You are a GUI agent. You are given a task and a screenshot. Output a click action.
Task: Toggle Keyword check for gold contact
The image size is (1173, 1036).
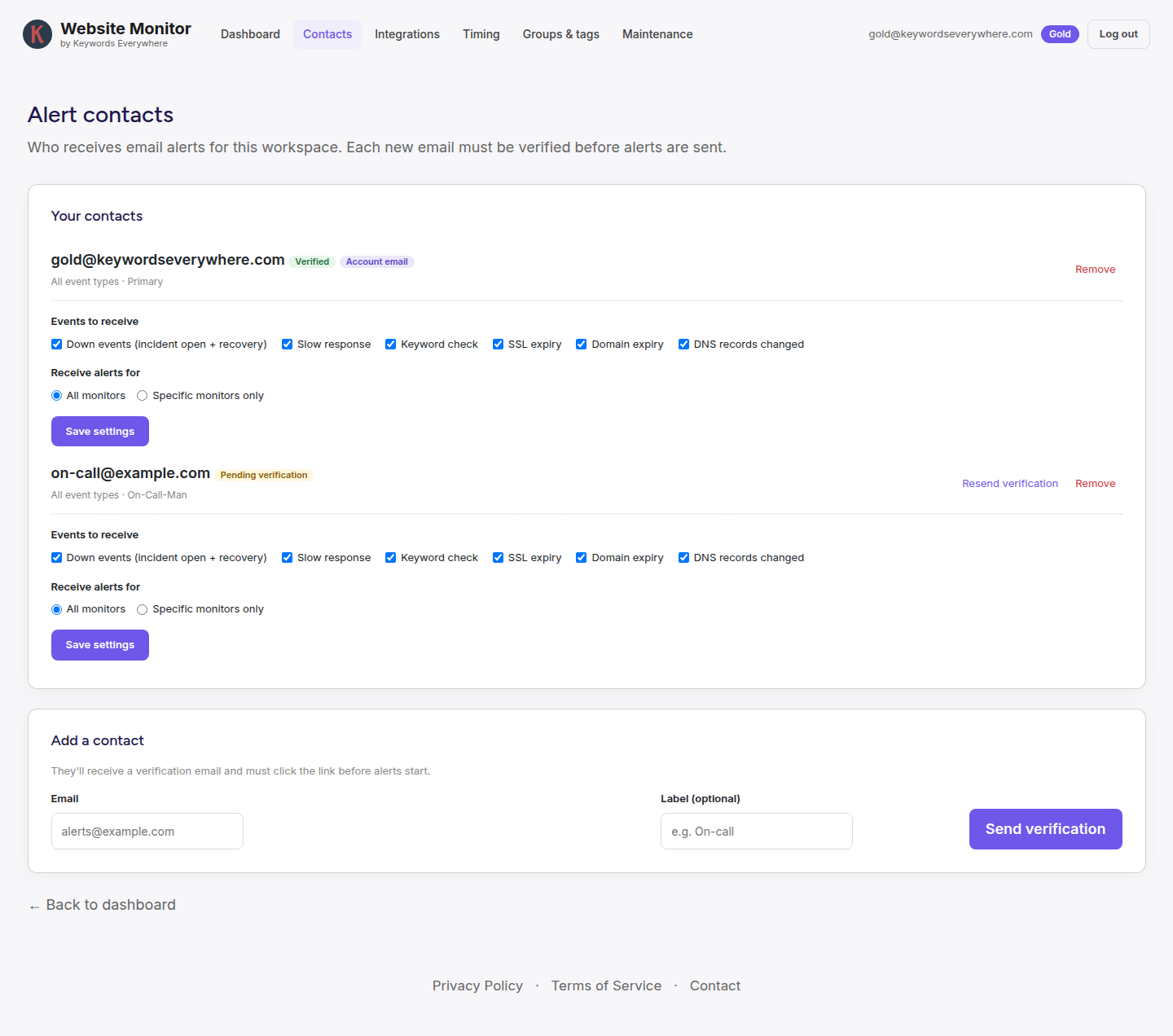[x=391, y=345]
